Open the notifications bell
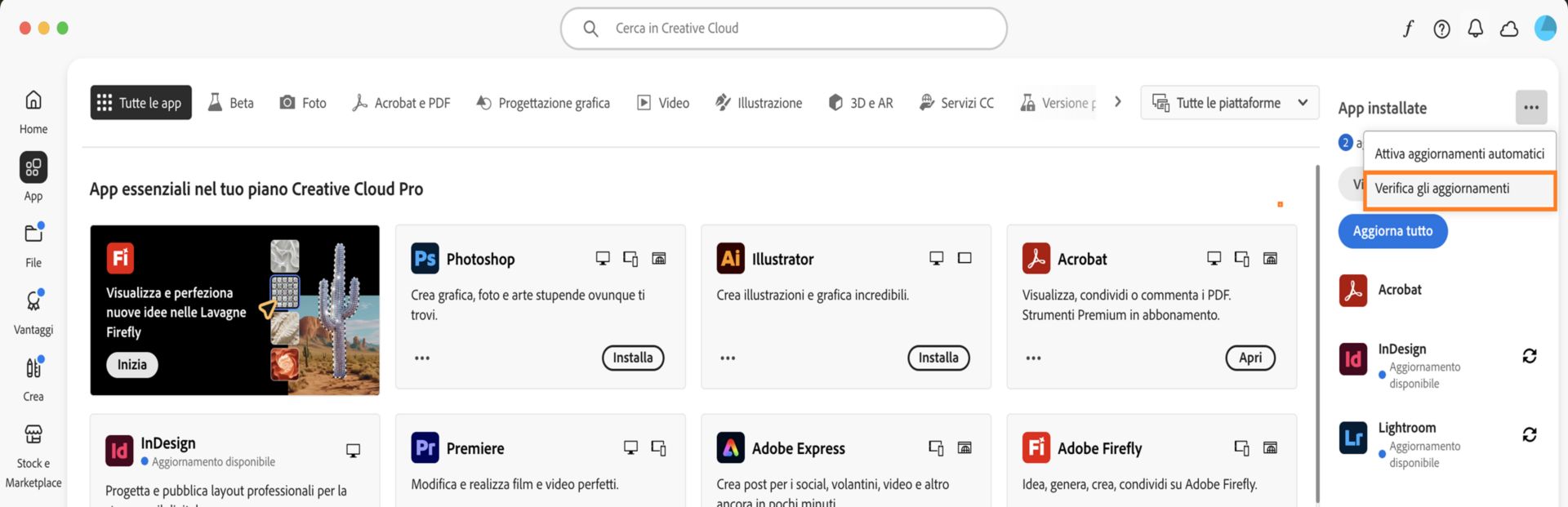 [x=1476, y=29]
